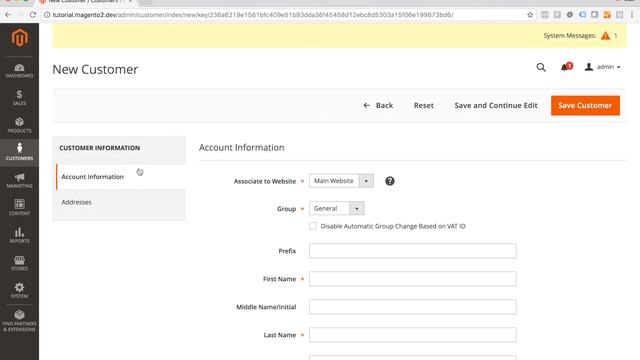Enable Disable Automatic Group Change checkbox
Viewport: 640px width, 360px height.
pos(313,226)
